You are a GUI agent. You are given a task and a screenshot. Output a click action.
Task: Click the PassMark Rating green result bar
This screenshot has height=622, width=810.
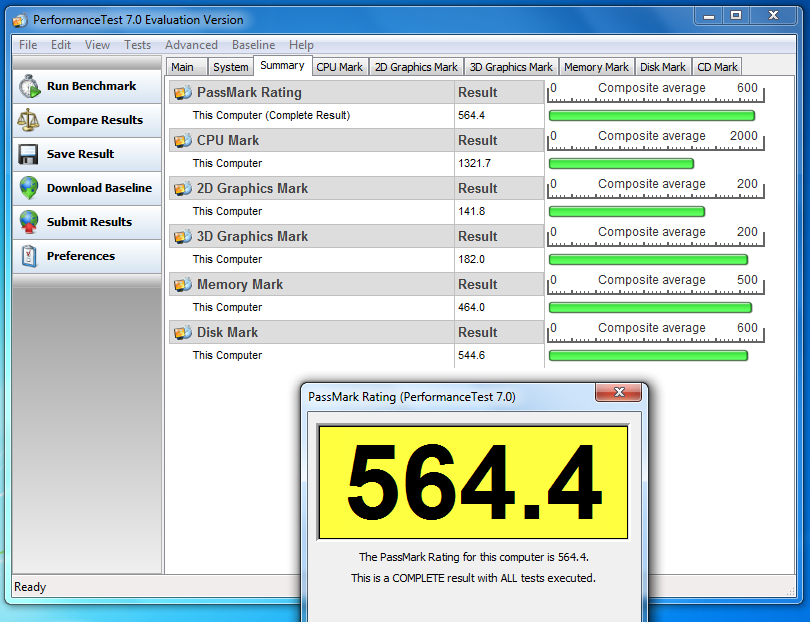point(651,116)
